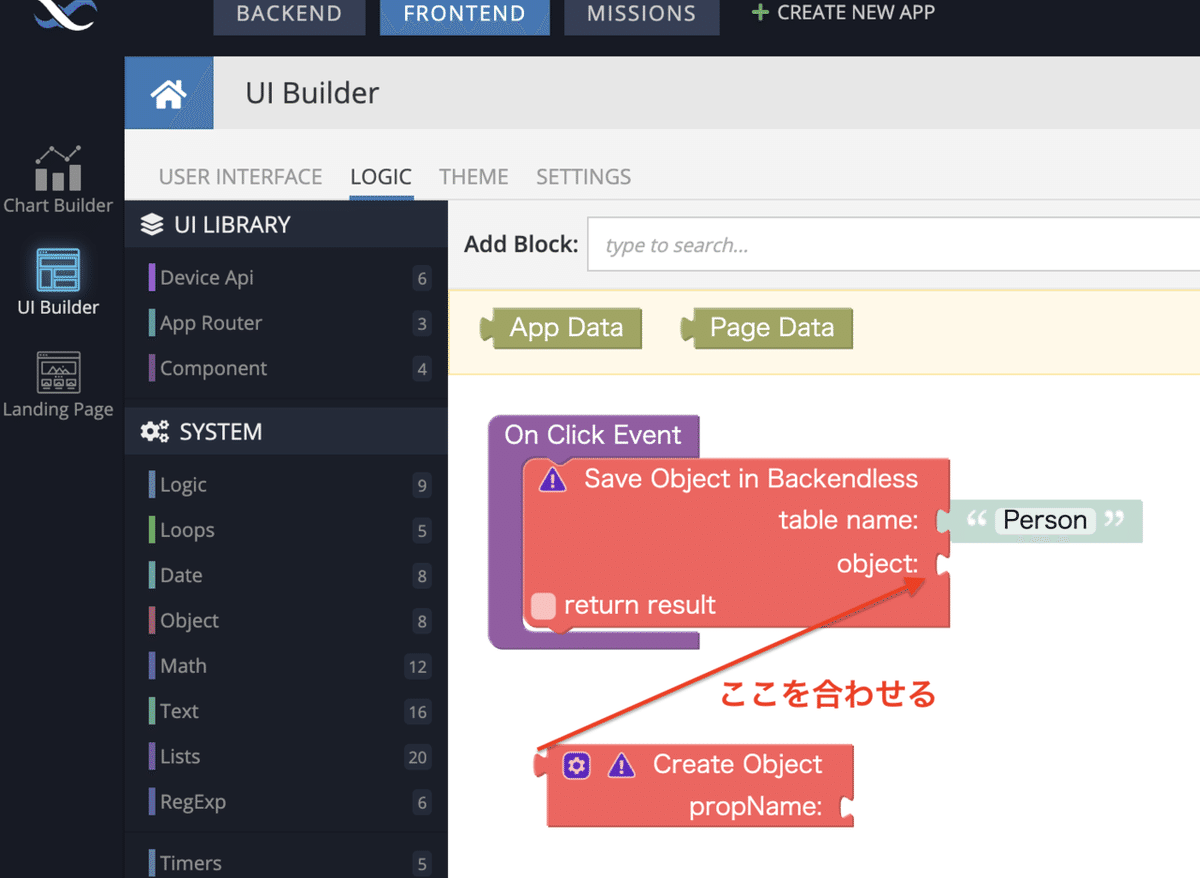Click the gear icon on Create Object block
The image size is (1200, 878).
pyautogui.click(x=576, y=766)
